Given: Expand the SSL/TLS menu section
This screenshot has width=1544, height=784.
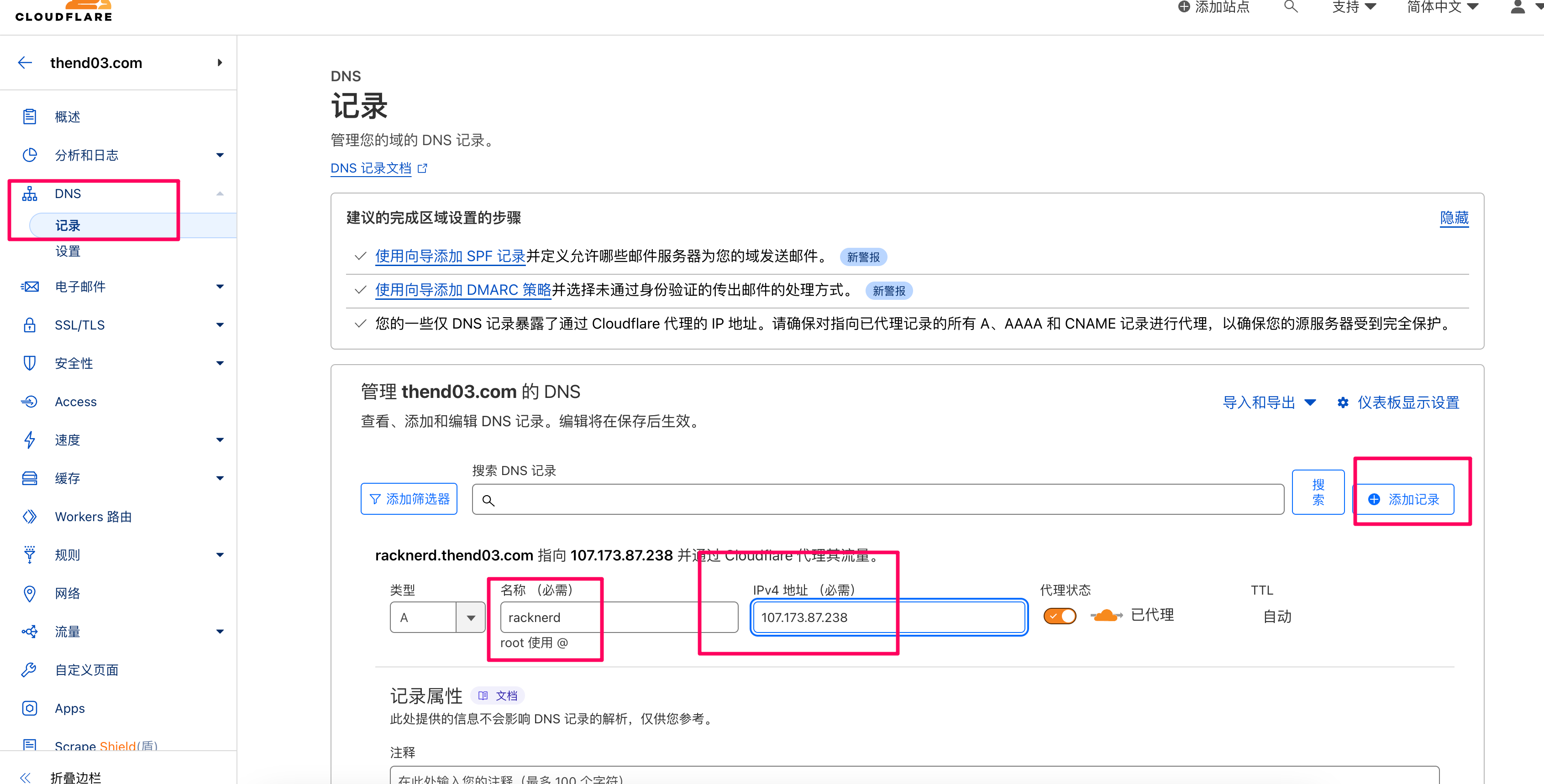Looking at the screenshot, I should tap(220, 324).
